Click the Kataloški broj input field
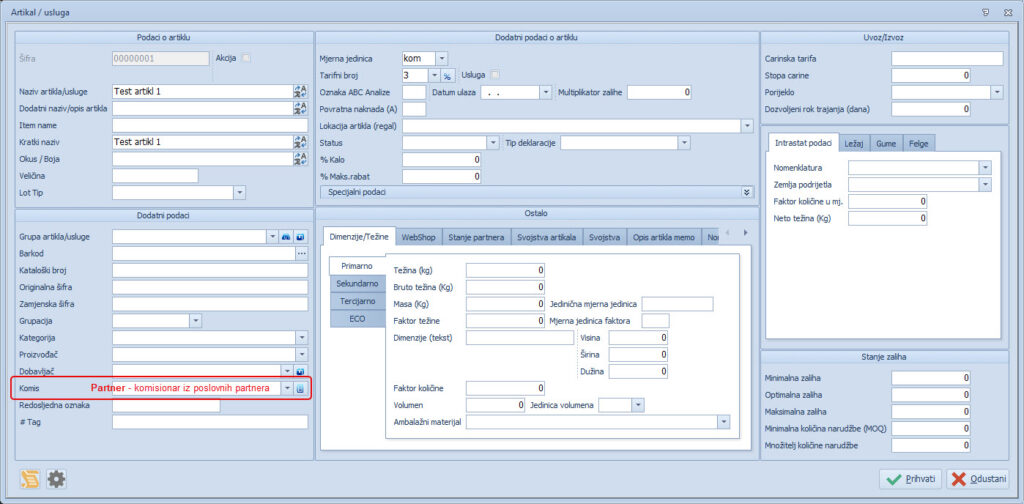The width and height of the screenshot is (1024, 504). [209, 270]
